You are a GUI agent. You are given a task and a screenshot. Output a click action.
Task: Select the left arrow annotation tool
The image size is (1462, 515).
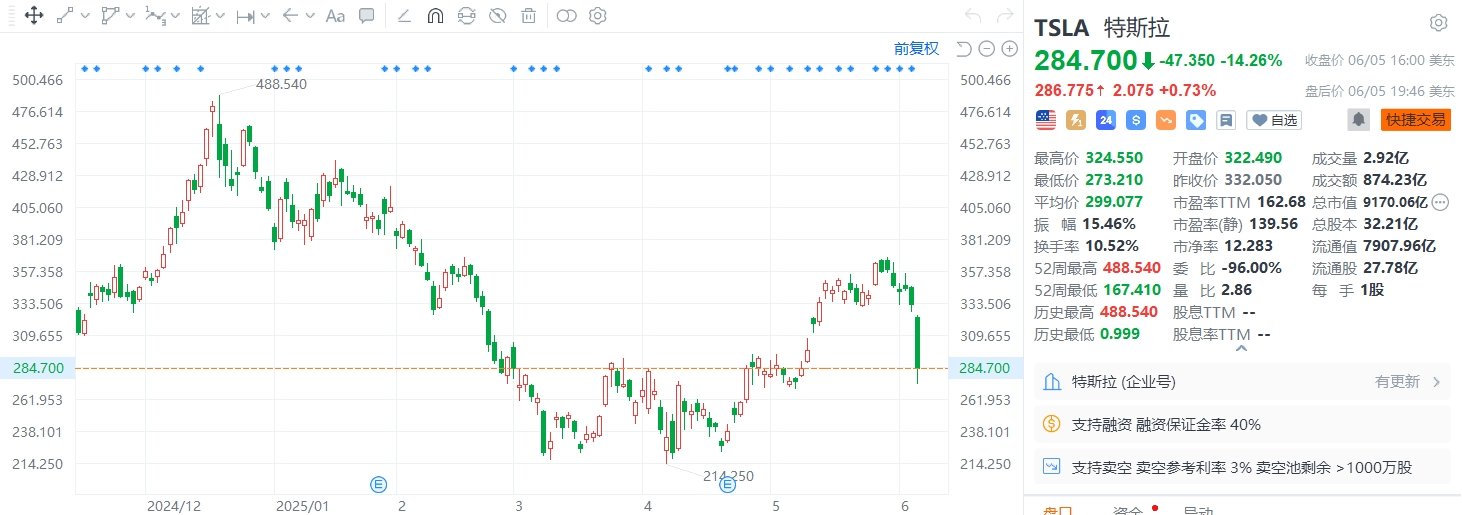[x=290, y=16]
